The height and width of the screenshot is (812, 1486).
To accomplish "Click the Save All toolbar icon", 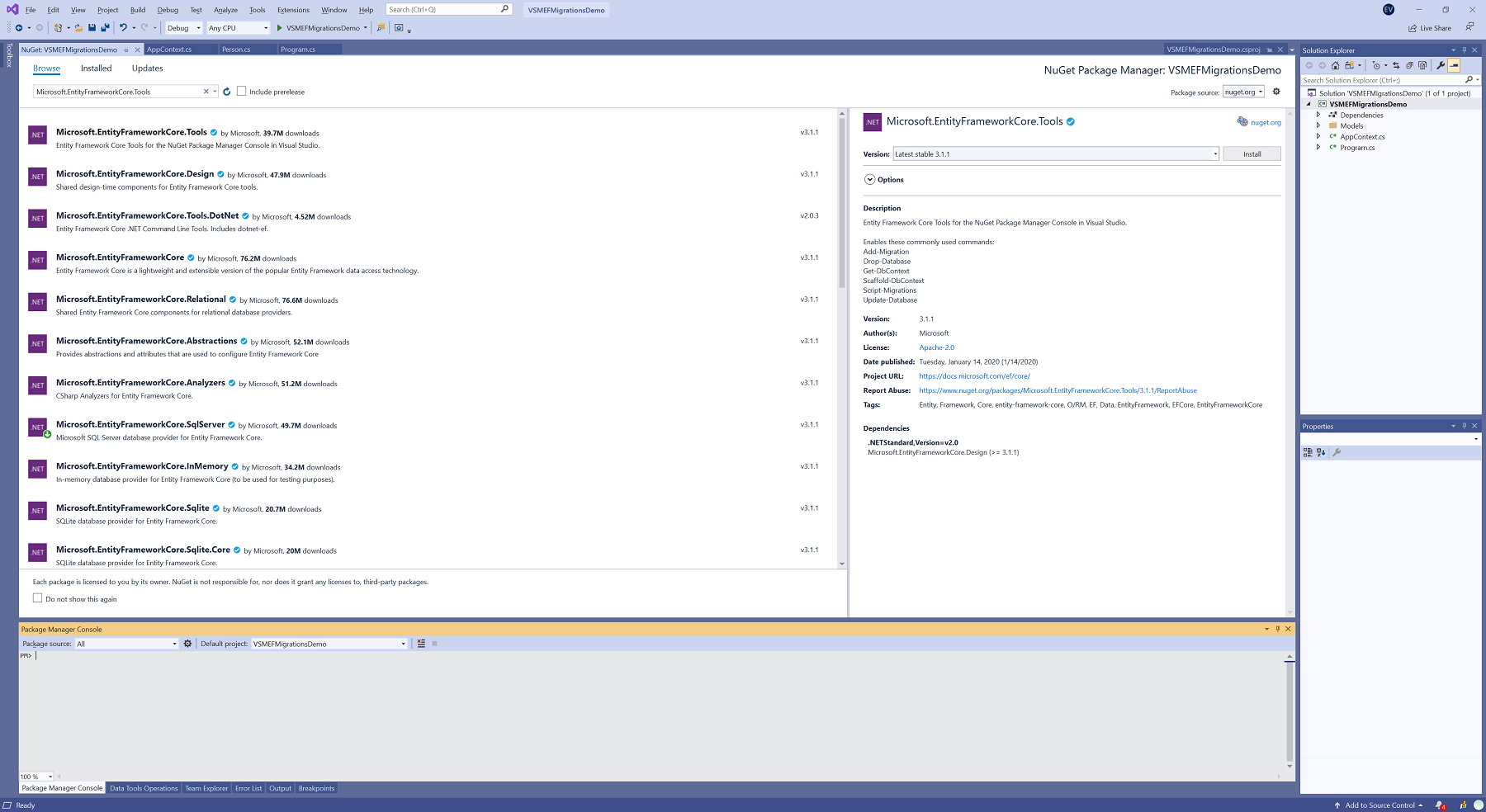I will pos(105,28).
